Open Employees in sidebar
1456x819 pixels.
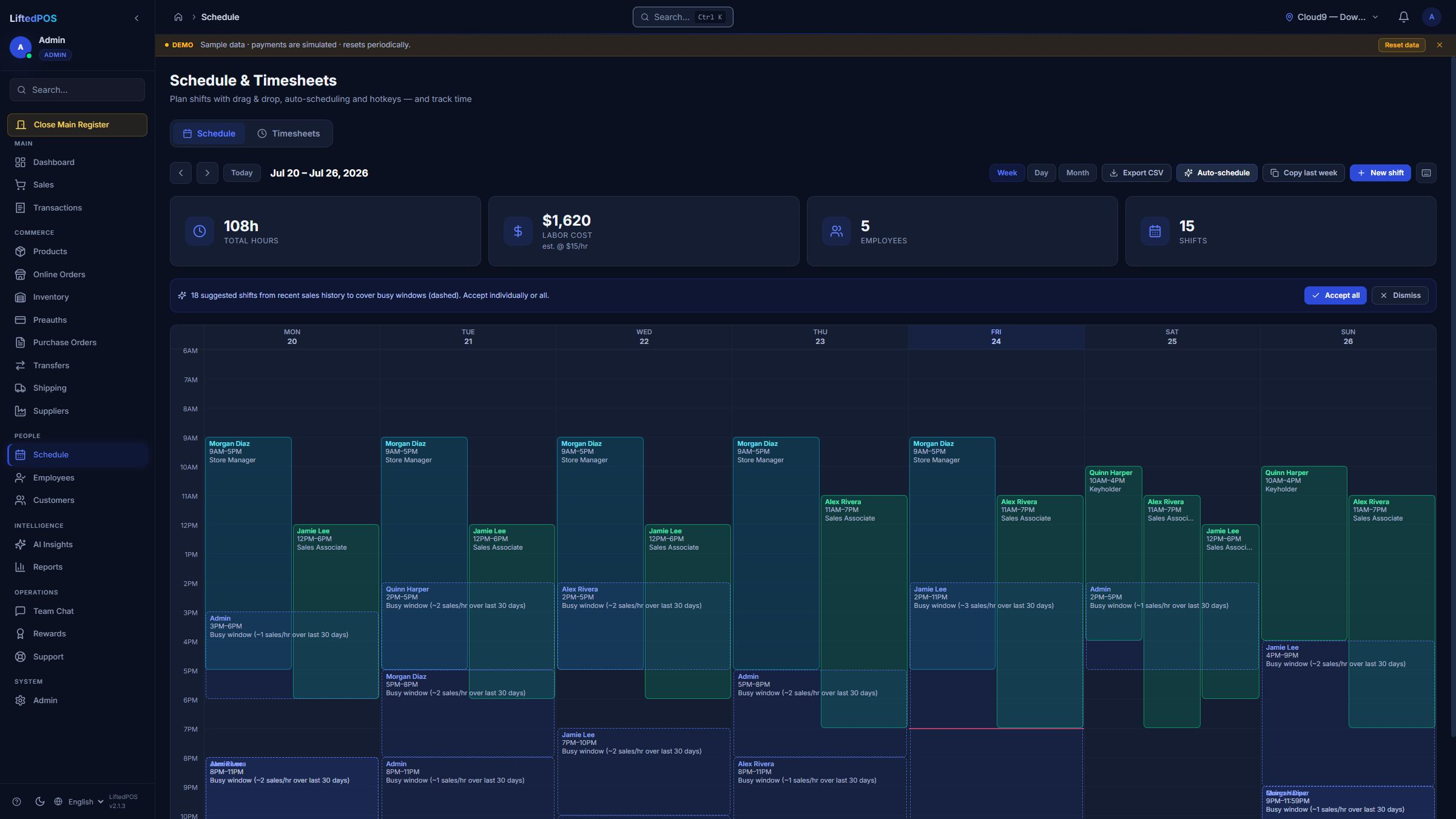(78, 477)
